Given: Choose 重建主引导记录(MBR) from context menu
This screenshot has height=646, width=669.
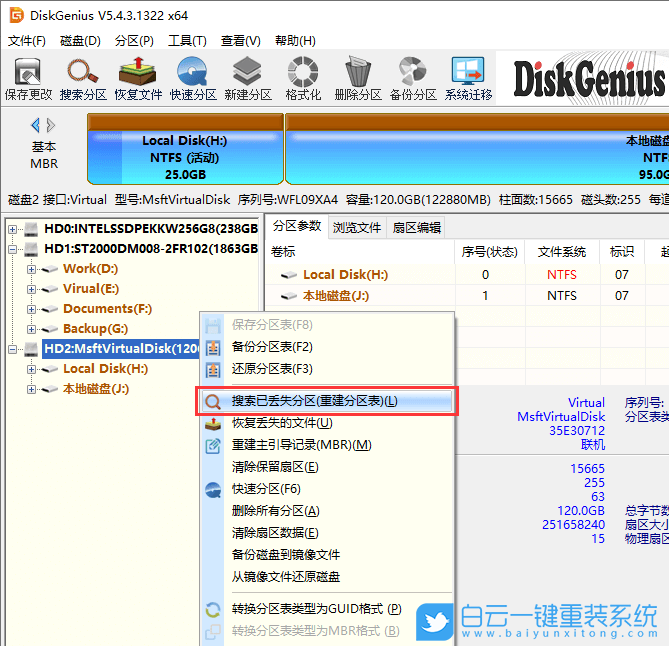Looking at the screenshot, I should (301, 445).
